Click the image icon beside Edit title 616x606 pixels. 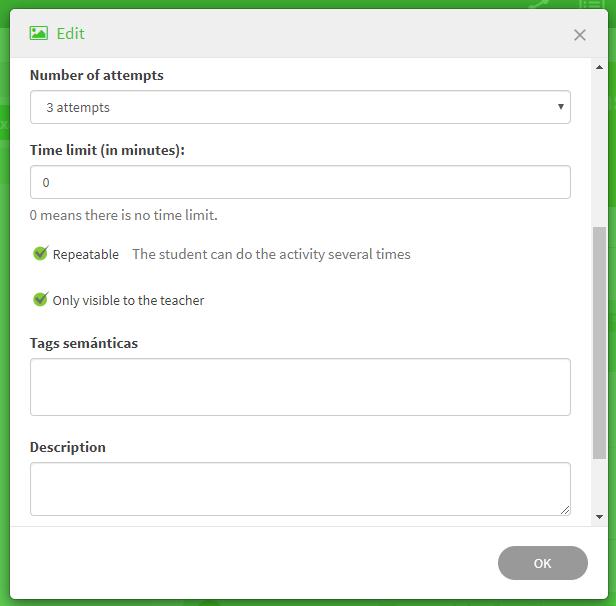pos(39,33)
